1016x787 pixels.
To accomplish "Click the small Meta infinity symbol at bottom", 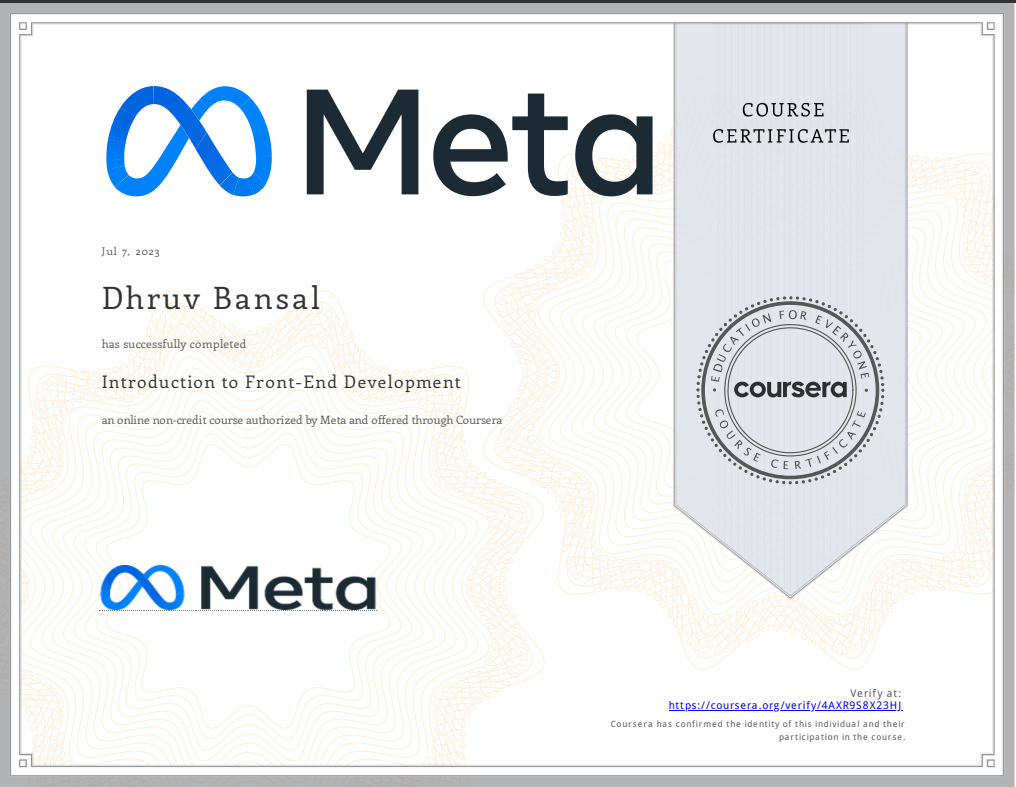I will (143, 587).
